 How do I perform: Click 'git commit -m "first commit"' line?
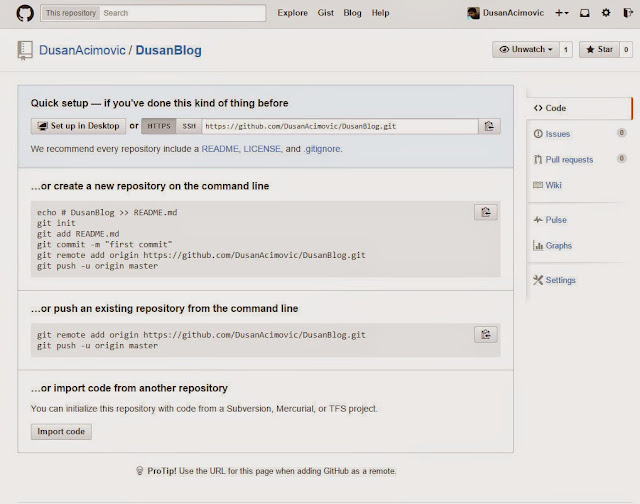[104, 244]
